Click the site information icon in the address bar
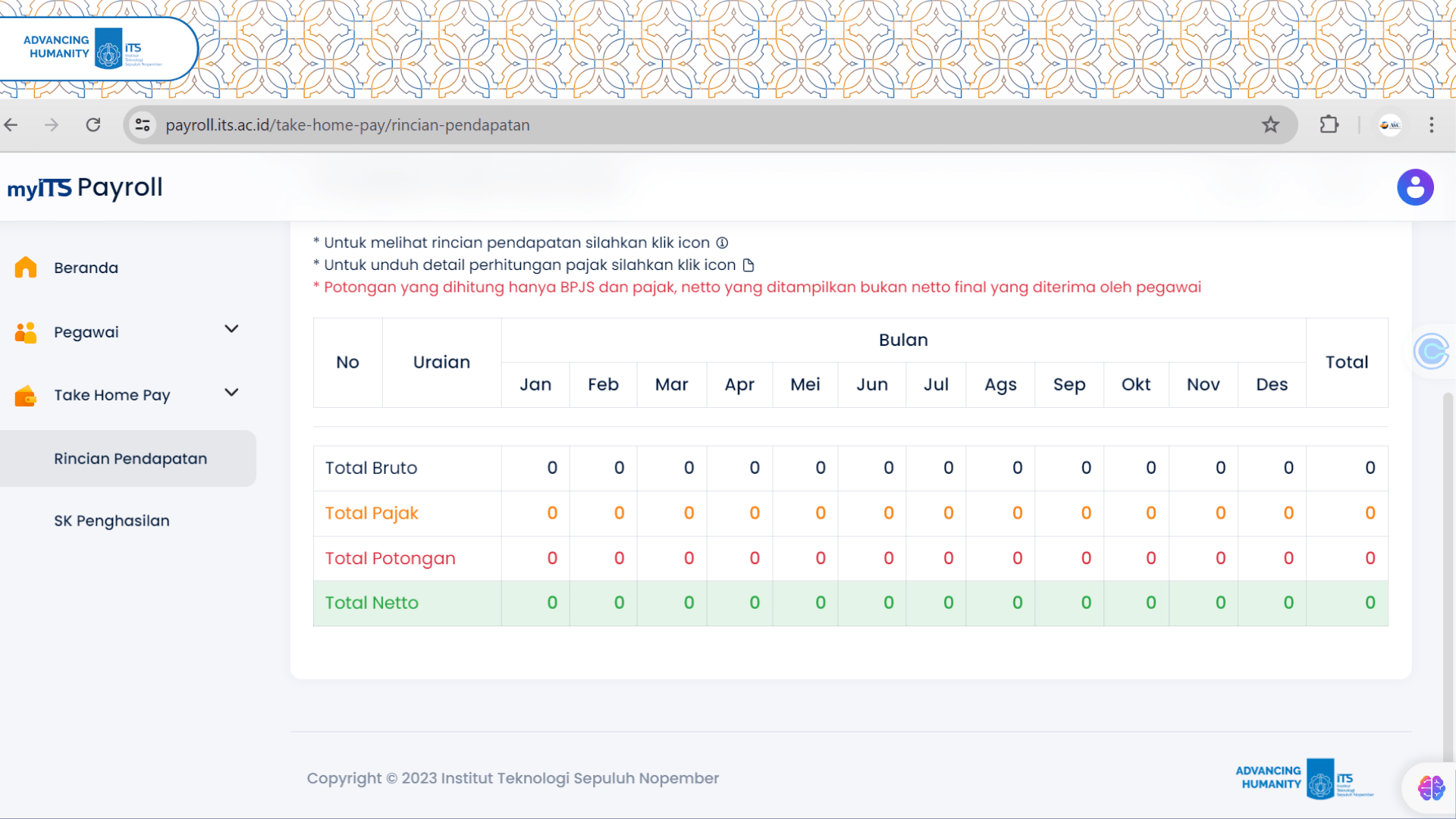 pyautogui.click(x=143, y=125)
